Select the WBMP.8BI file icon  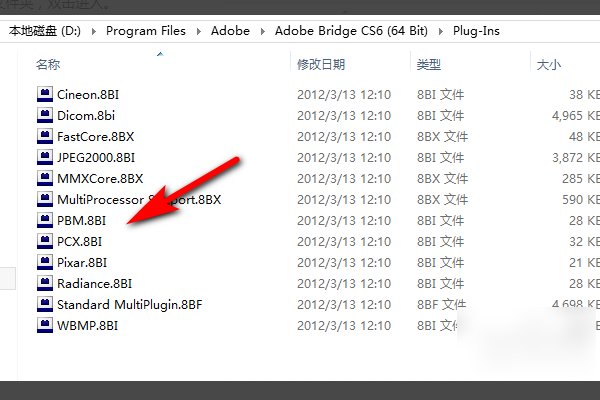coord(44,326)
